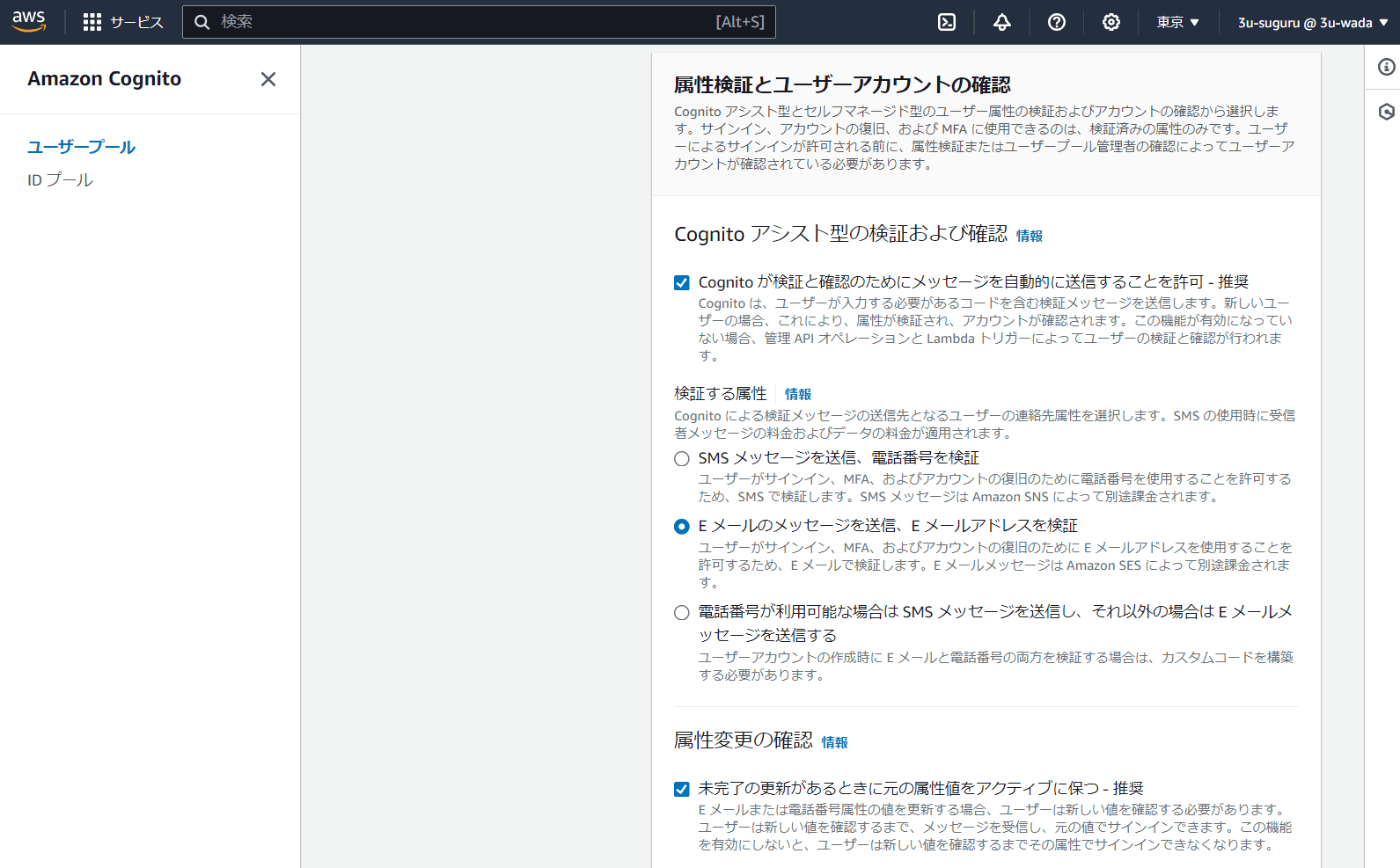The width and height of the screenshot is (1400, 868).
Task: Select SMS メッセージを送信、電話番号を検証 radio
Action: (682, 458)
